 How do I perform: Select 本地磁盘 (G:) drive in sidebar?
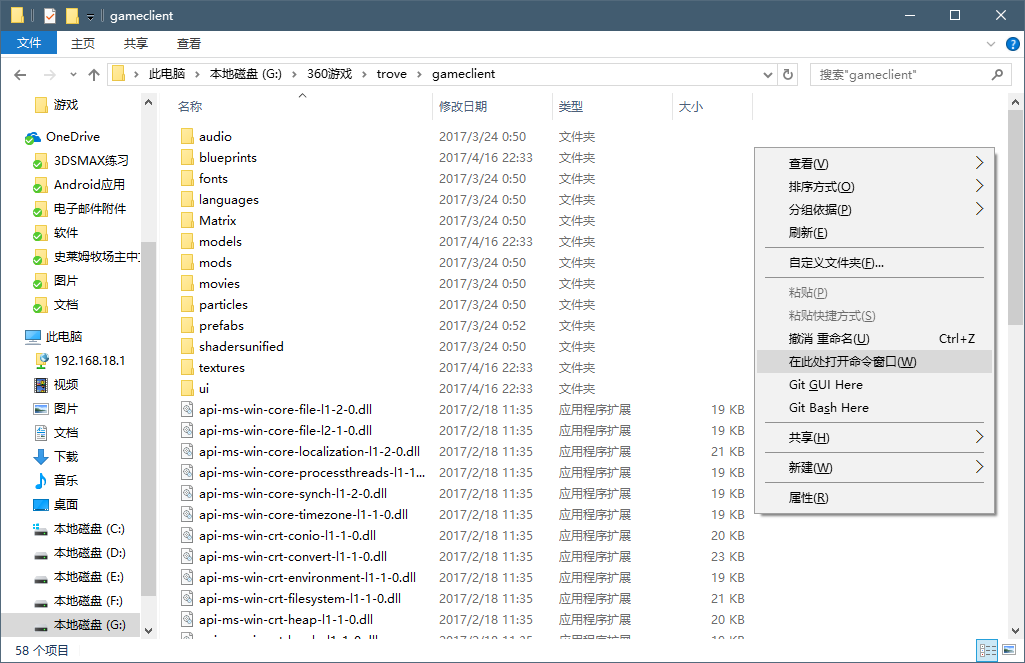click(89, 624)
